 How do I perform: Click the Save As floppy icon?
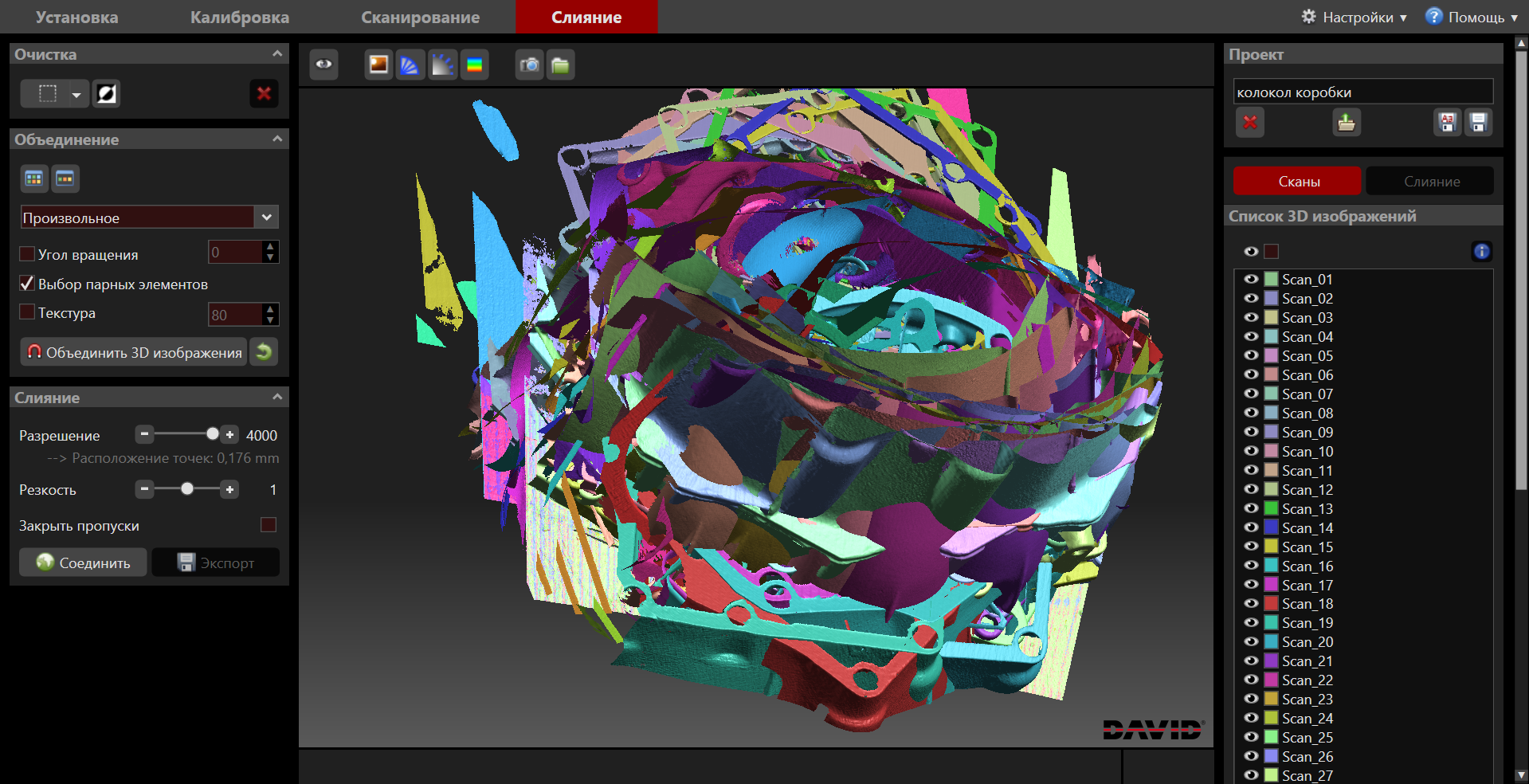click(x=1447, y=123)
